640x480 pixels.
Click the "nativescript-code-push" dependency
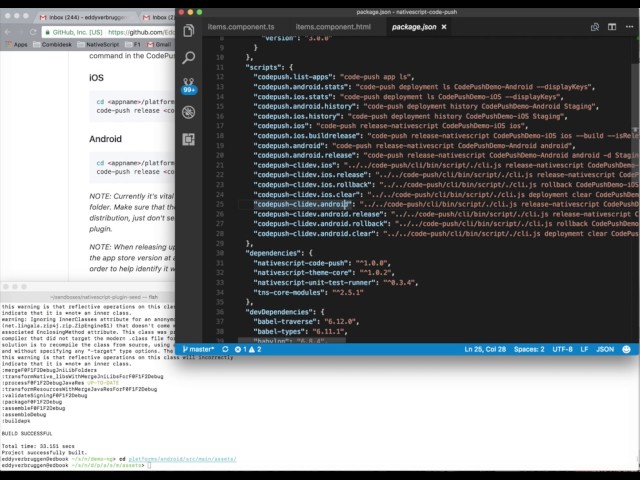(x=302, y=263)
